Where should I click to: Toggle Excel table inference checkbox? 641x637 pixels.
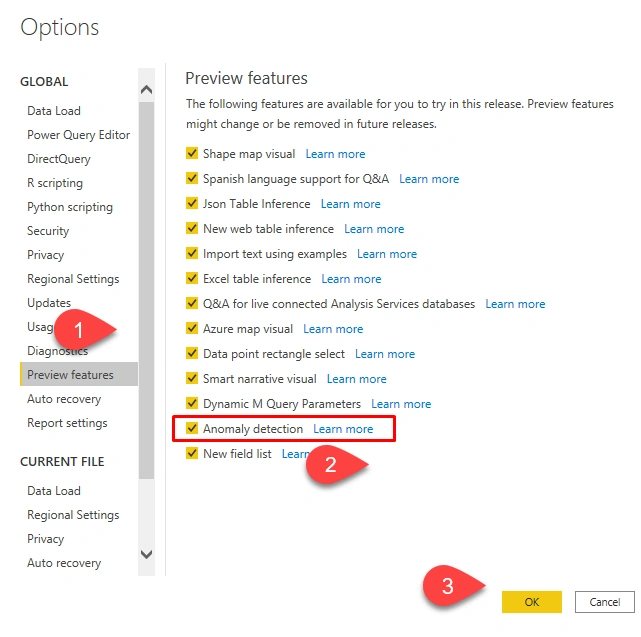[x=192, y=278]
